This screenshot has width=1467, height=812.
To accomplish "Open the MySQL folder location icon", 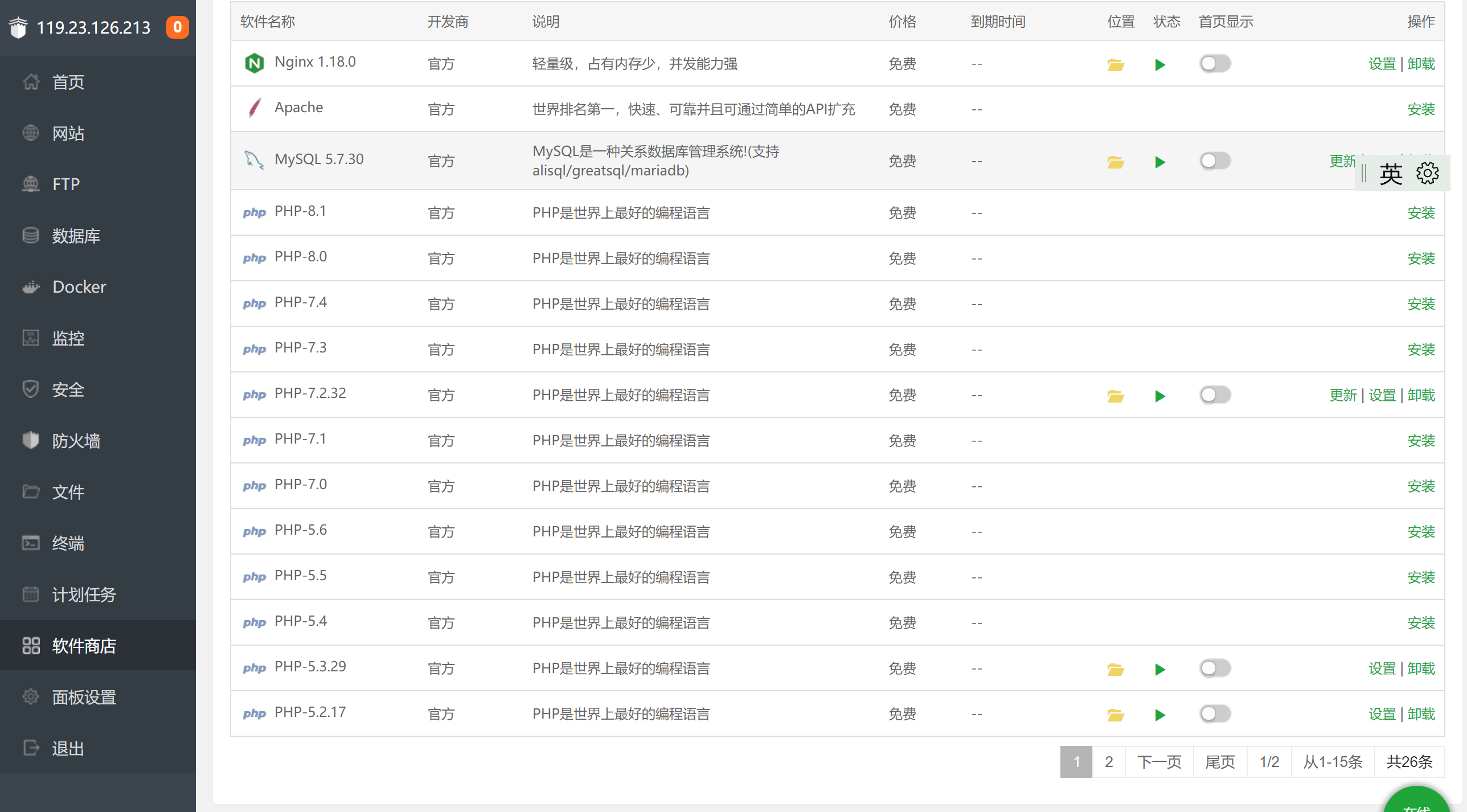I will tap(1115, 162).
